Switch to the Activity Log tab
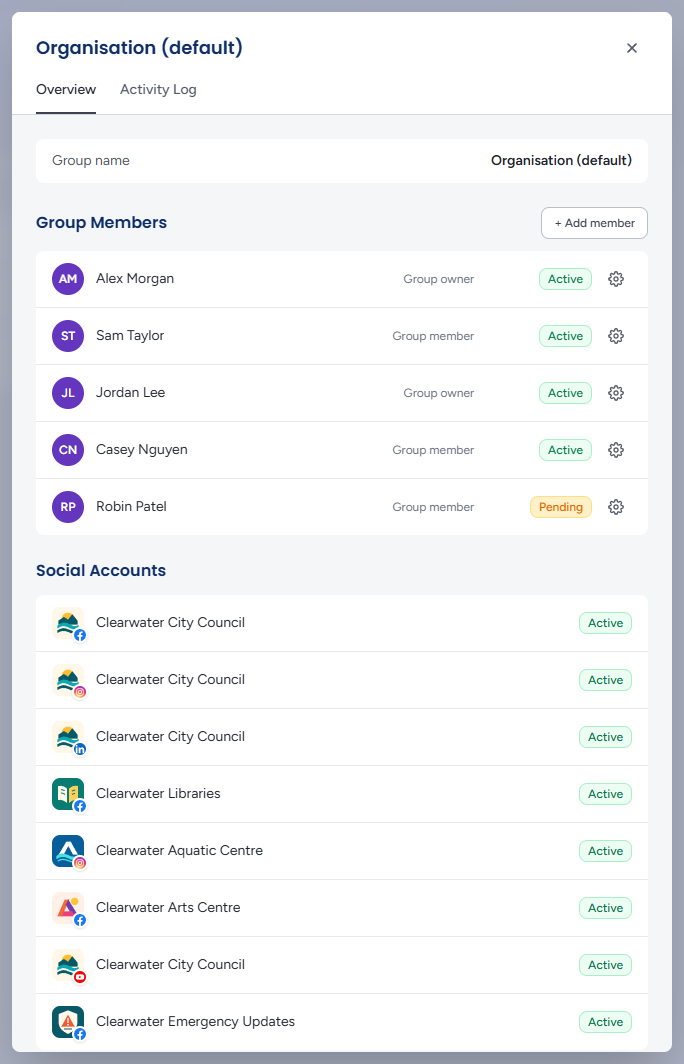This screenshot has height=1064, width=684. pyautogui.click(x=158, y=90)
